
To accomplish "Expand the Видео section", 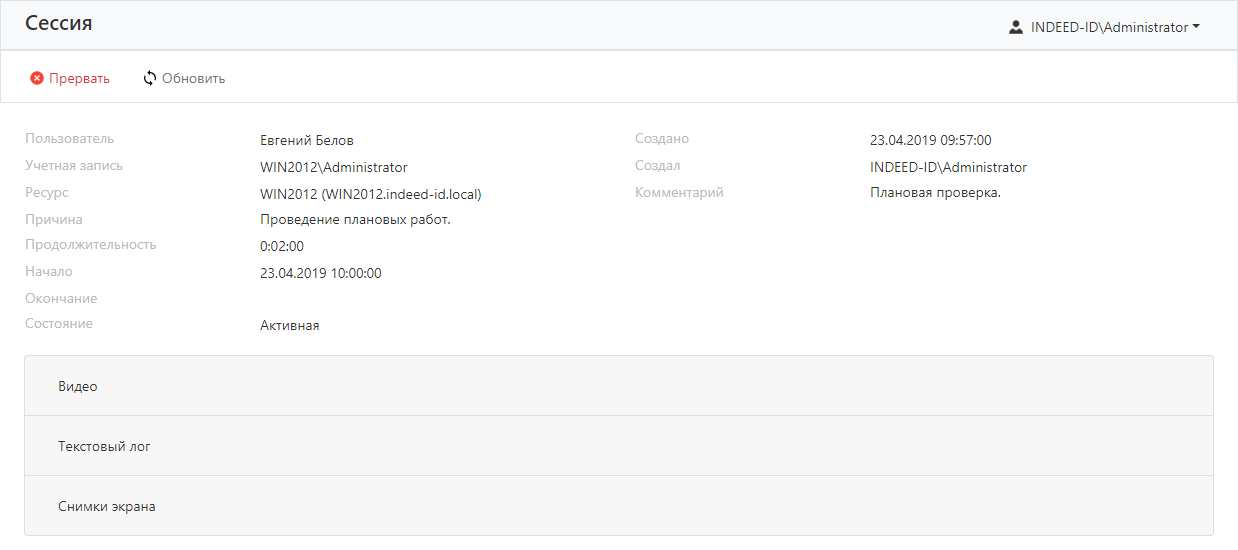I will pyautogui.click(x=78, y=386).
